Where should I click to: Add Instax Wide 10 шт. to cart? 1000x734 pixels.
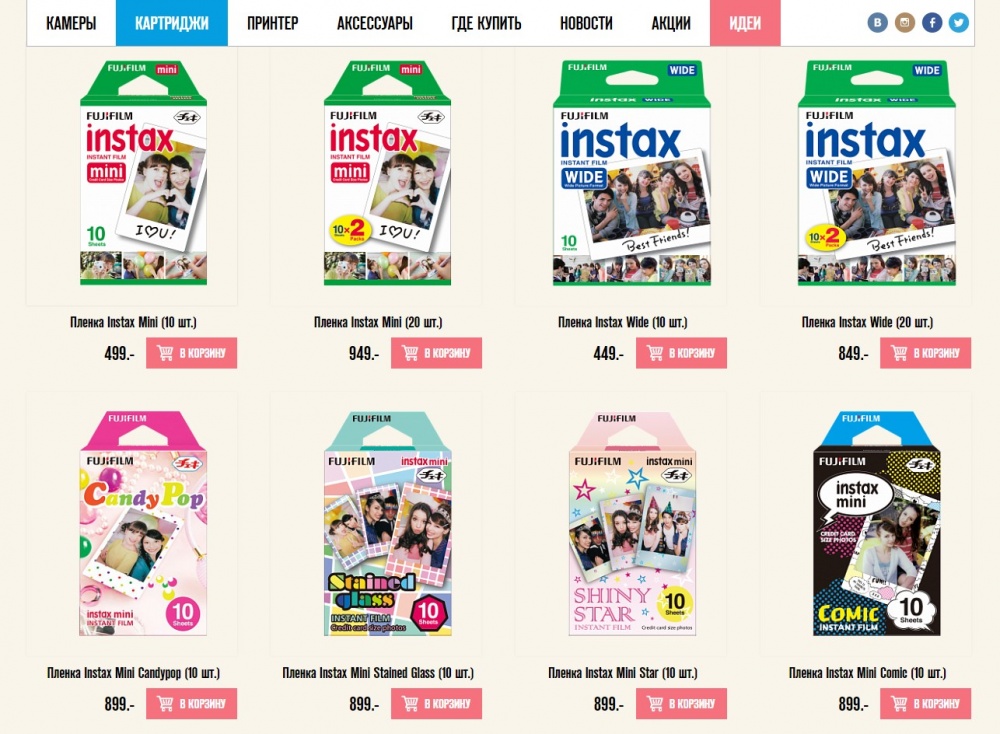tap(681, 353)
